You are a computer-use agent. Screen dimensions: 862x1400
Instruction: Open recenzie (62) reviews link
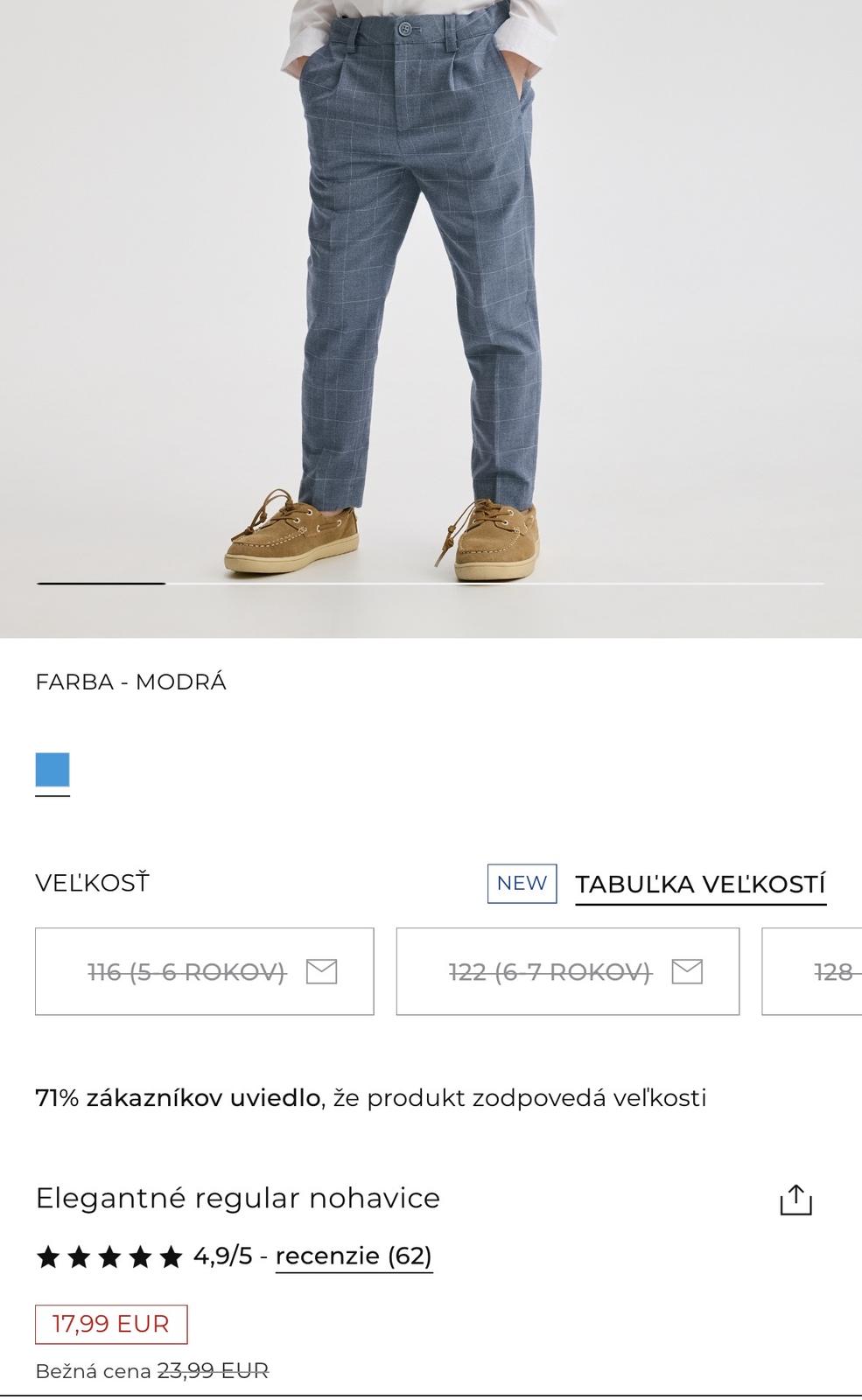point(354,1256)
